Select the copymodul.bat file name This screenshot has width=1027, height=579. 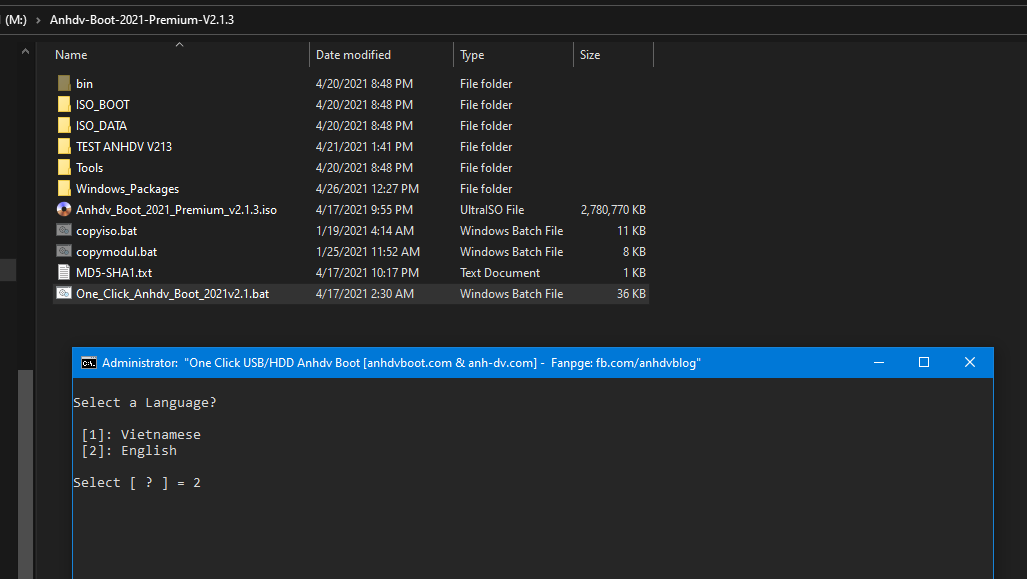pyautogui.click(x=117, y=252)
